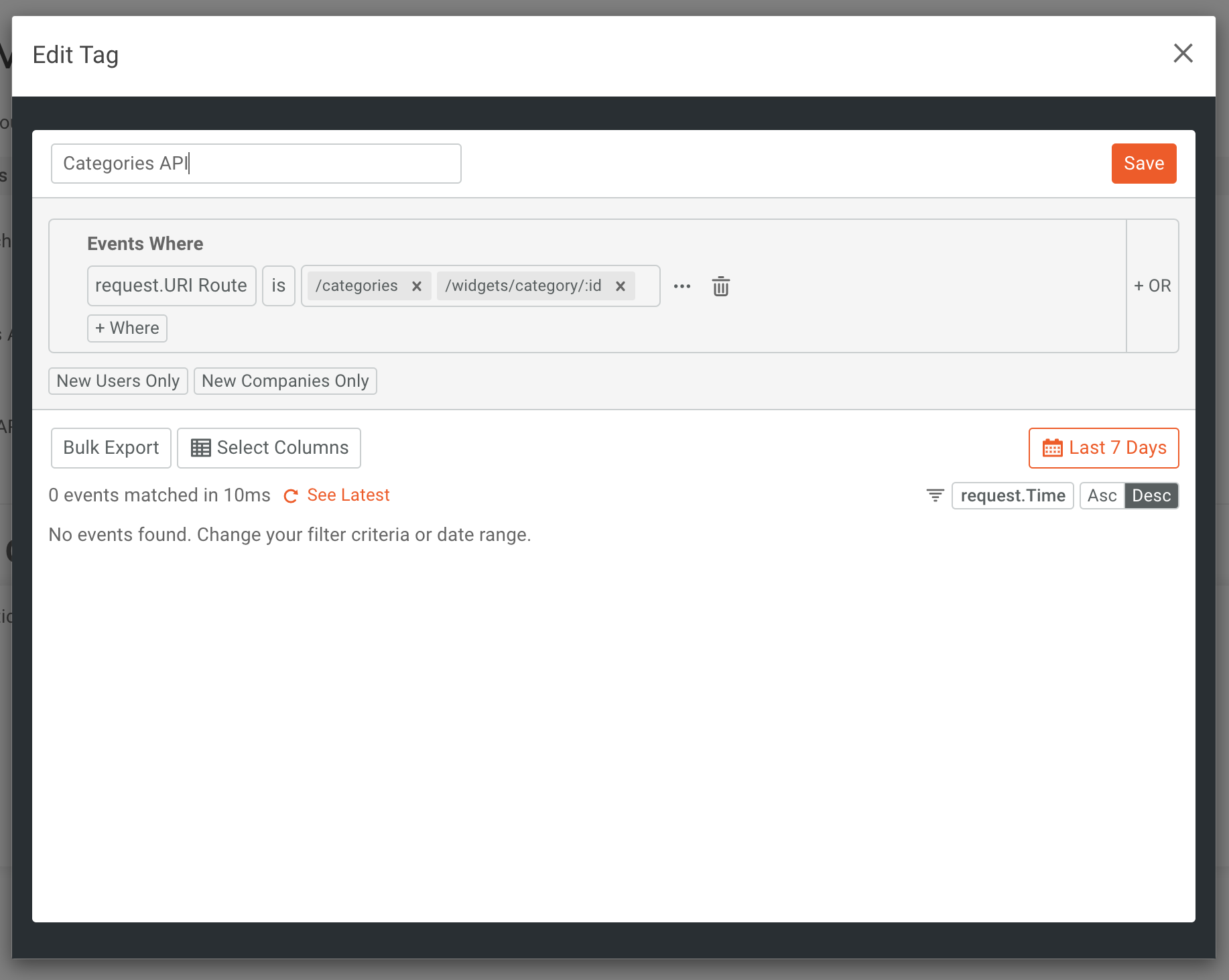Click the See Latest refresh icon
This screenshot has height=980, width=1229.
tap(291, 496)
